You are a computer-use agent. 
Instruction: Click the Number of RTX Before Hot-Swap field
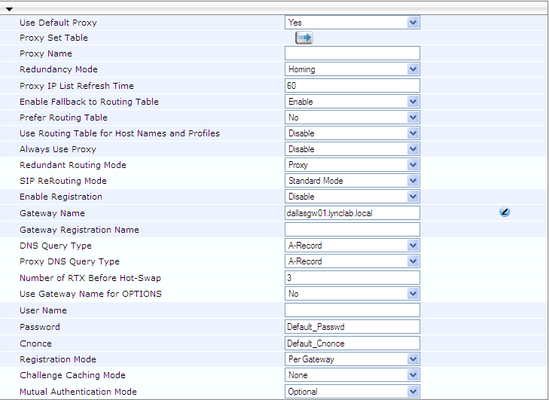(352, 278)
